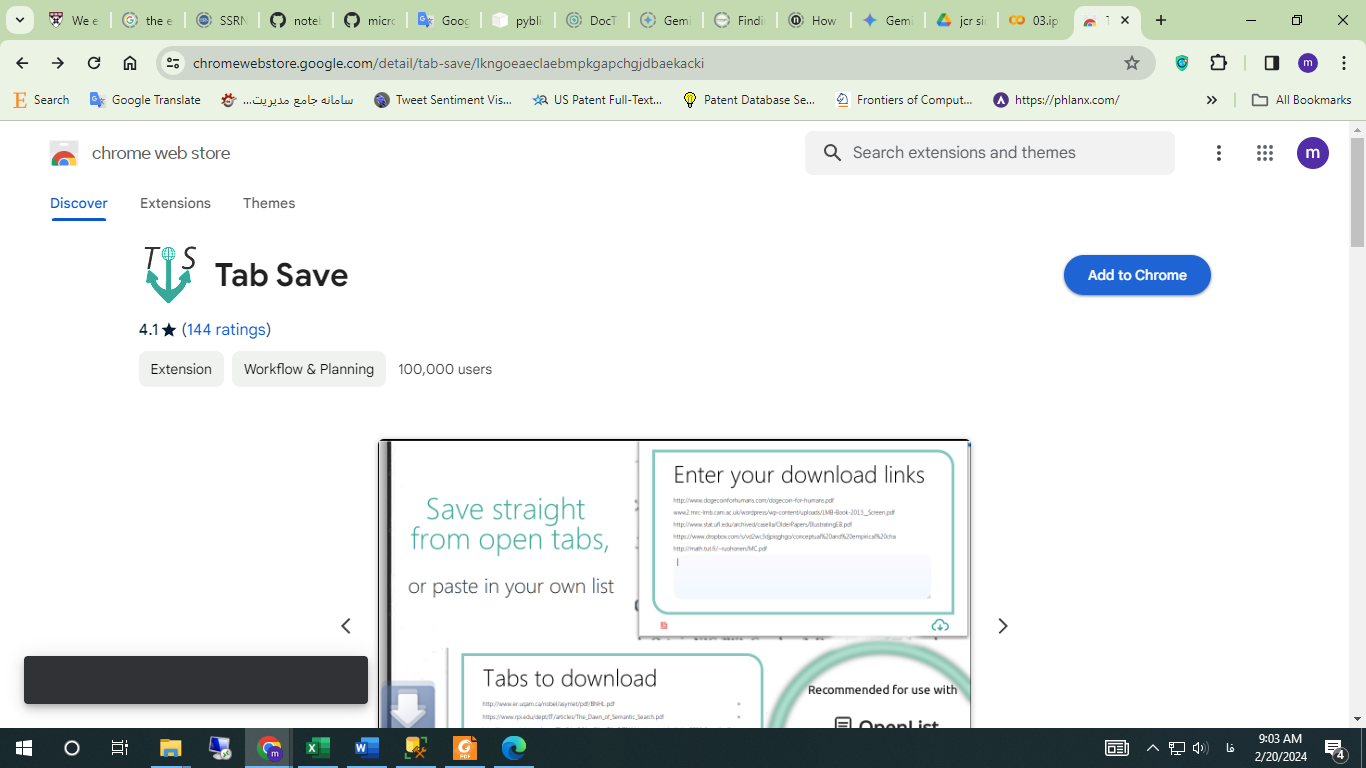The image size is (1366, 768).
Task: Switch to the Themes tab
Action: (x=269, y=203)
